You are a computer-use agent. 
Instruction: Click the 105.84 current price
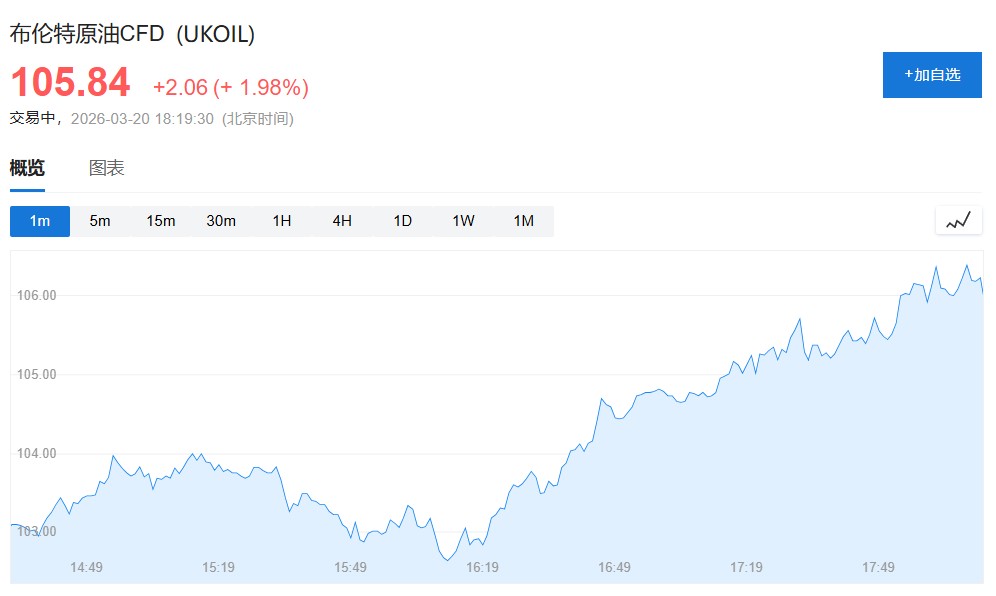pos(70,82)
